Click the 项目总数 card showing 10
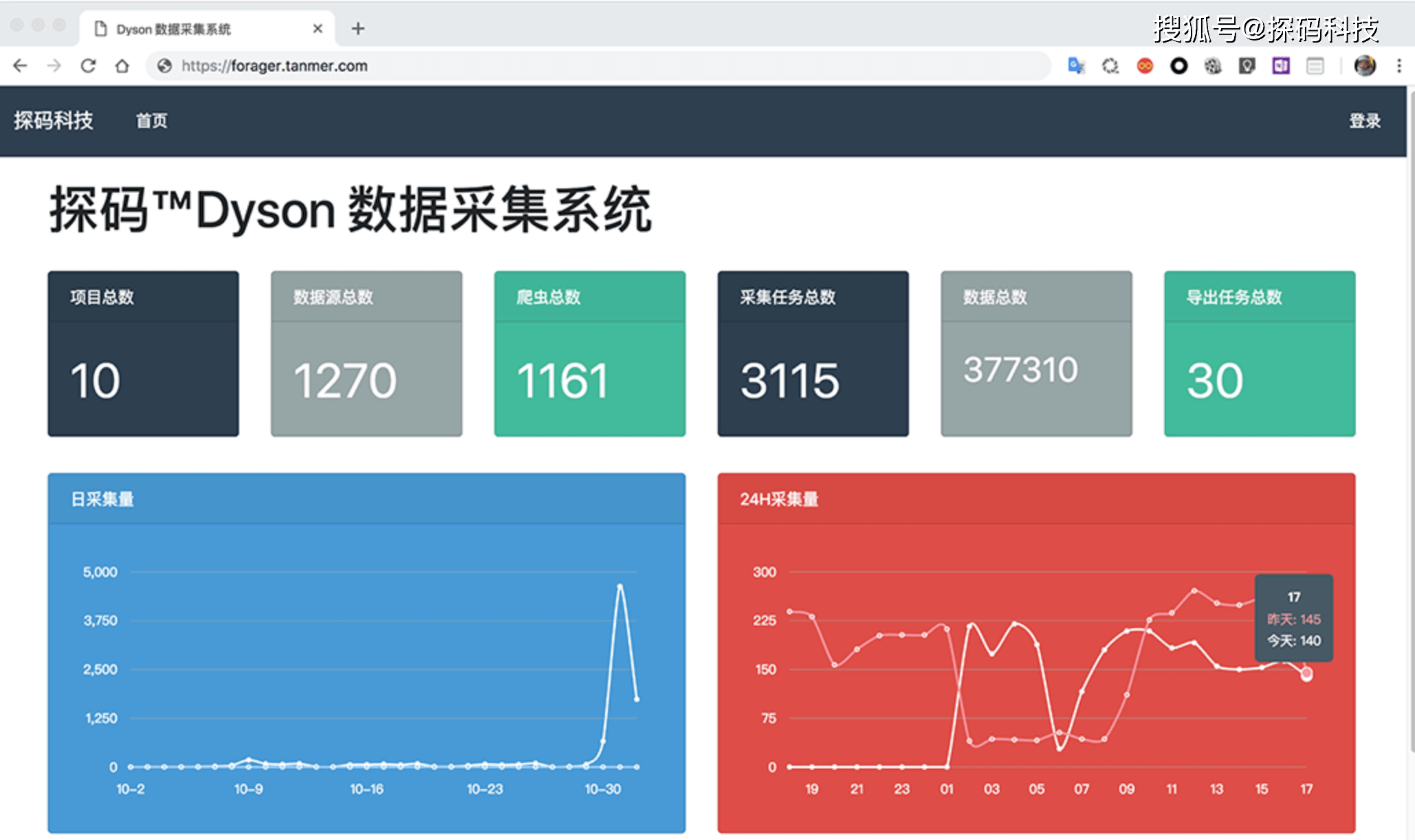This screenshot has width=1415, height=840. pyautogui.click(x=144, y=354)
